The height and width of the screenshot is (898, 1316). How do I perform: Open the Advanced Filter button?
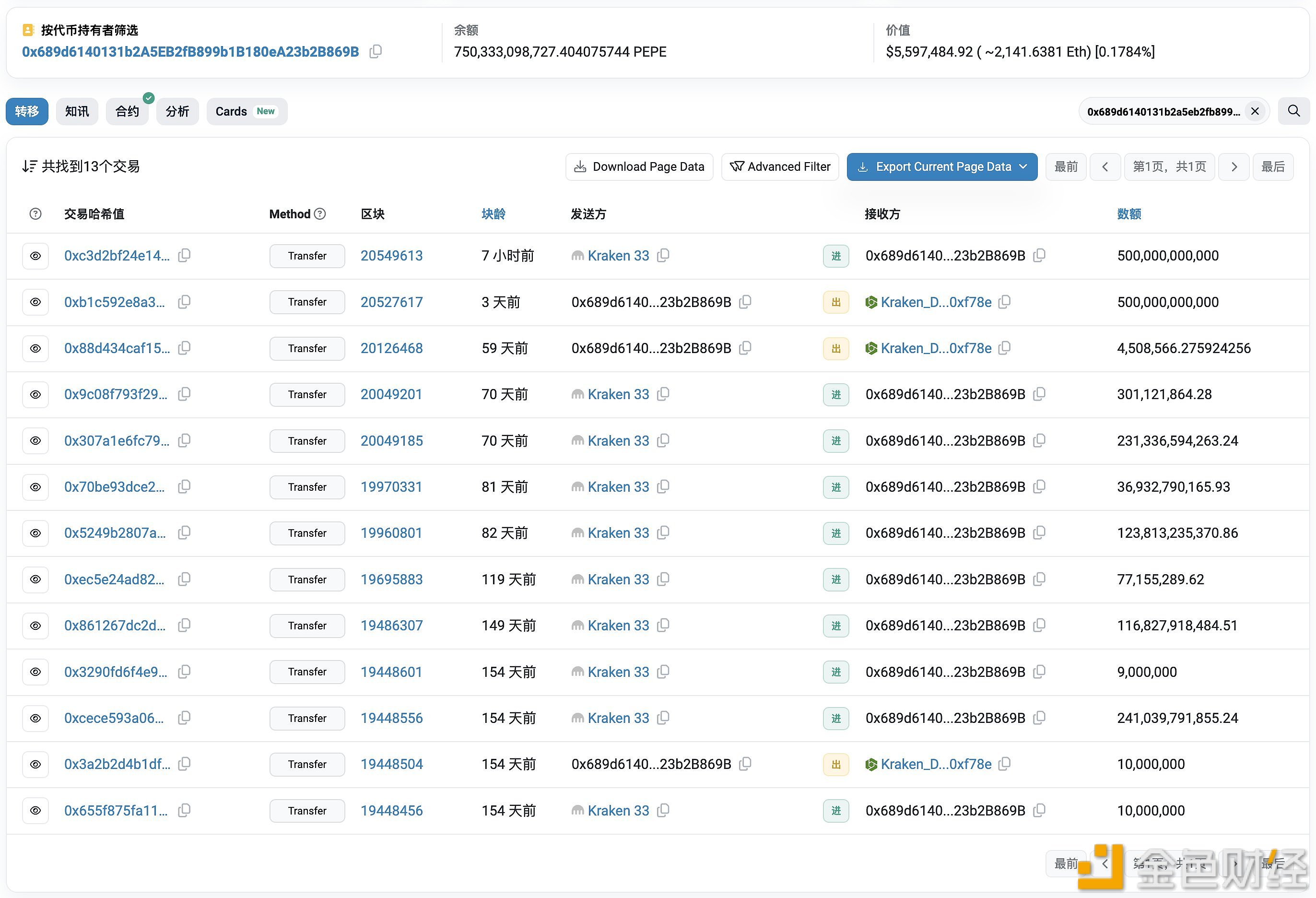click(x=780, y=166)
